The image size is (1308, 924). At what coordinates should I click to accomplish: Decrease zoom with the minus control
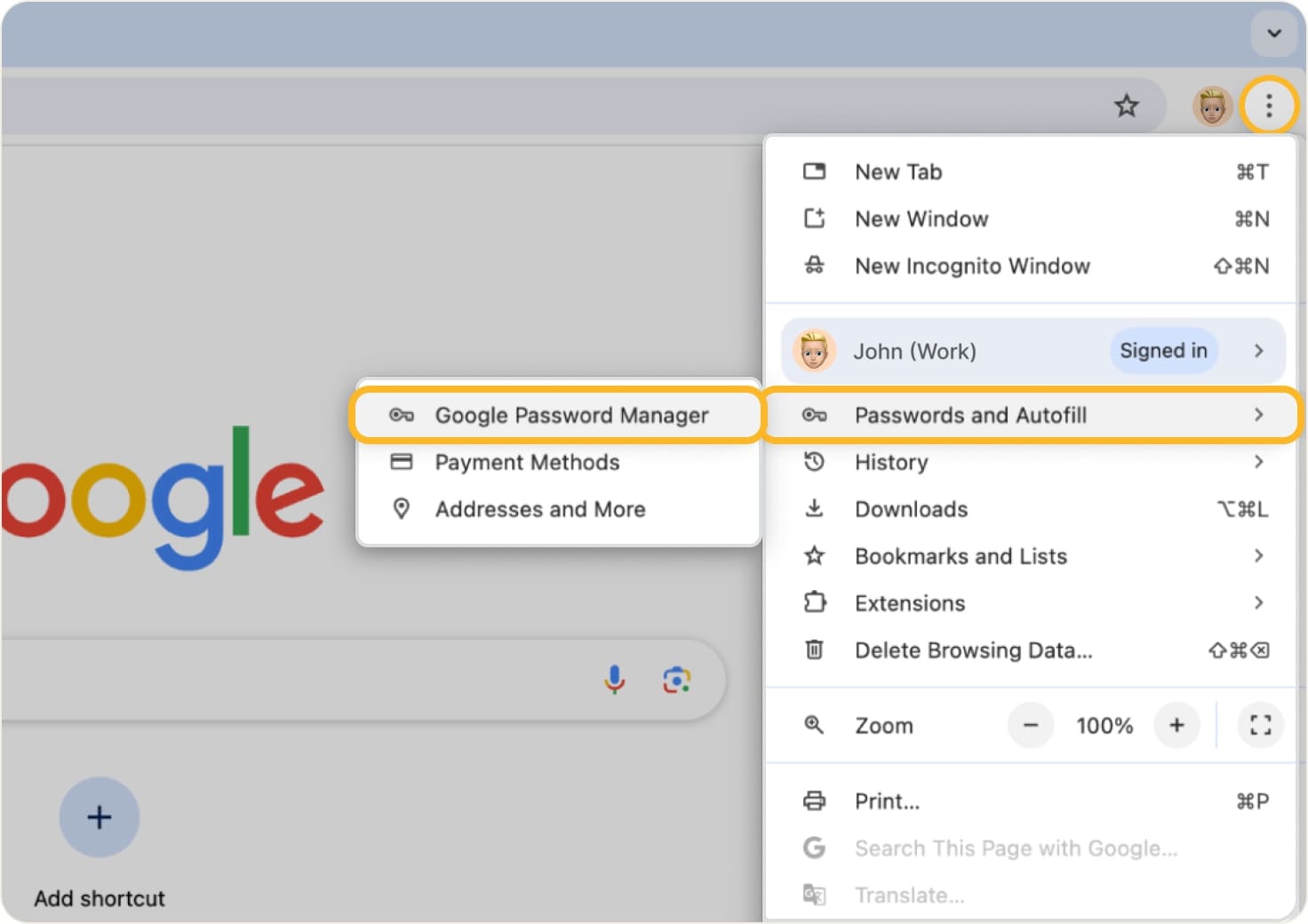[1031, 725]
